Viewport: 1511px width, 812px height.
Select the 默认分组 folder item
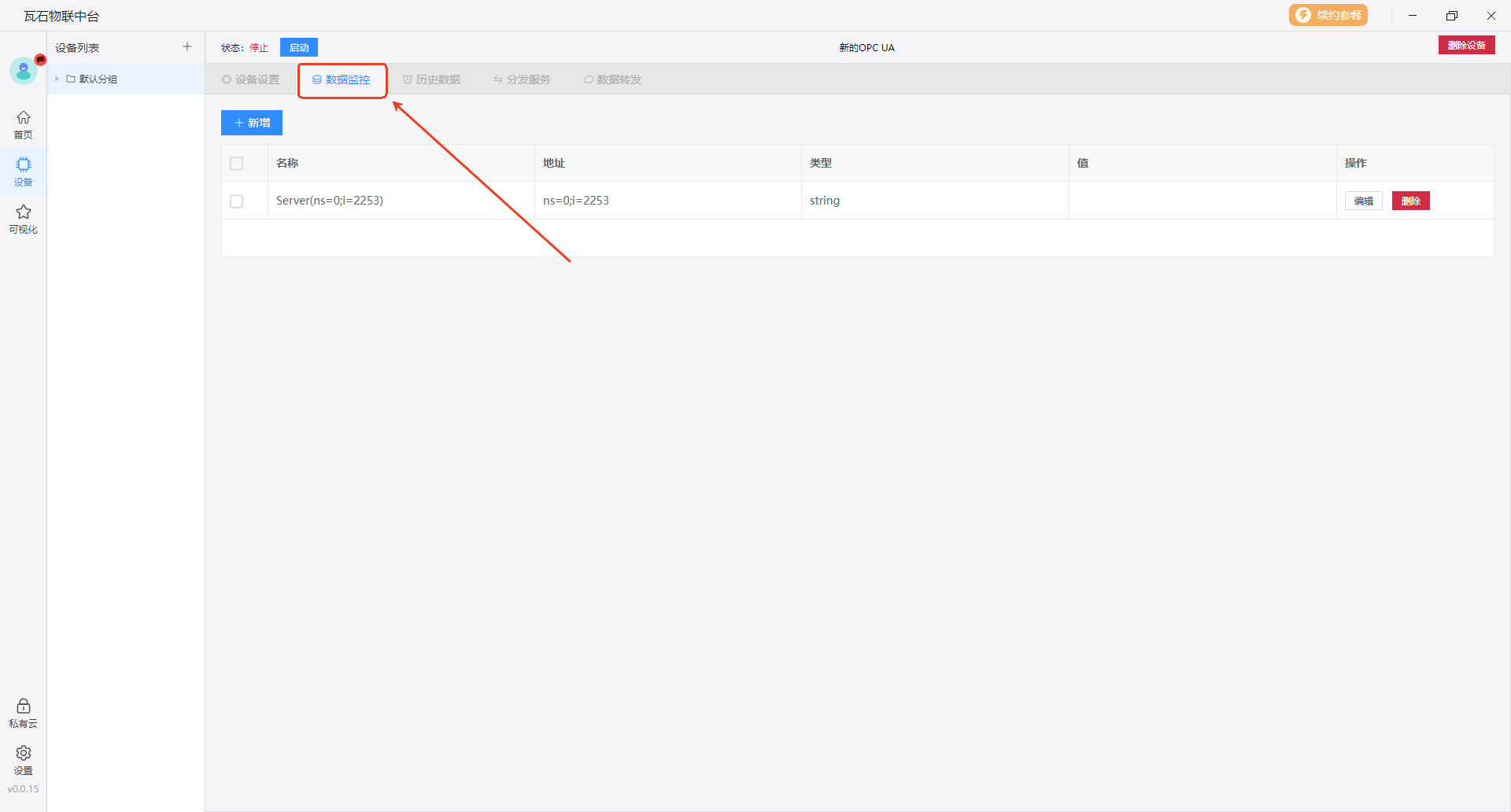coord(98,79)
